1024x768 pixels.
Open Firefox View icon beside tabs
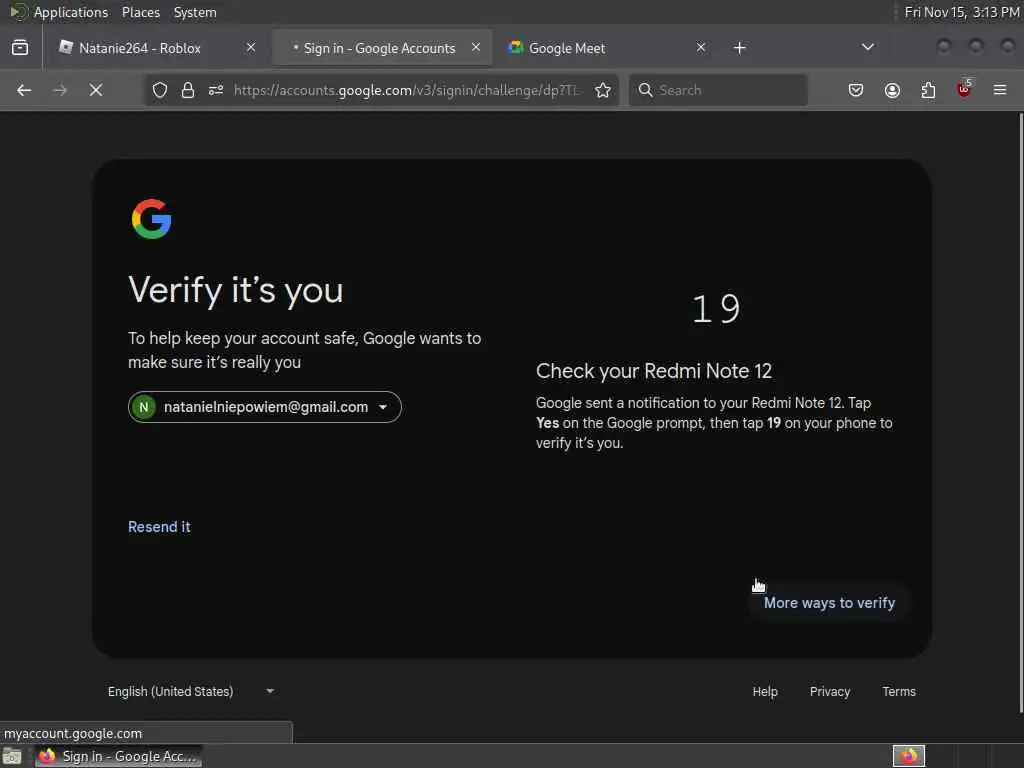point(20,48)
